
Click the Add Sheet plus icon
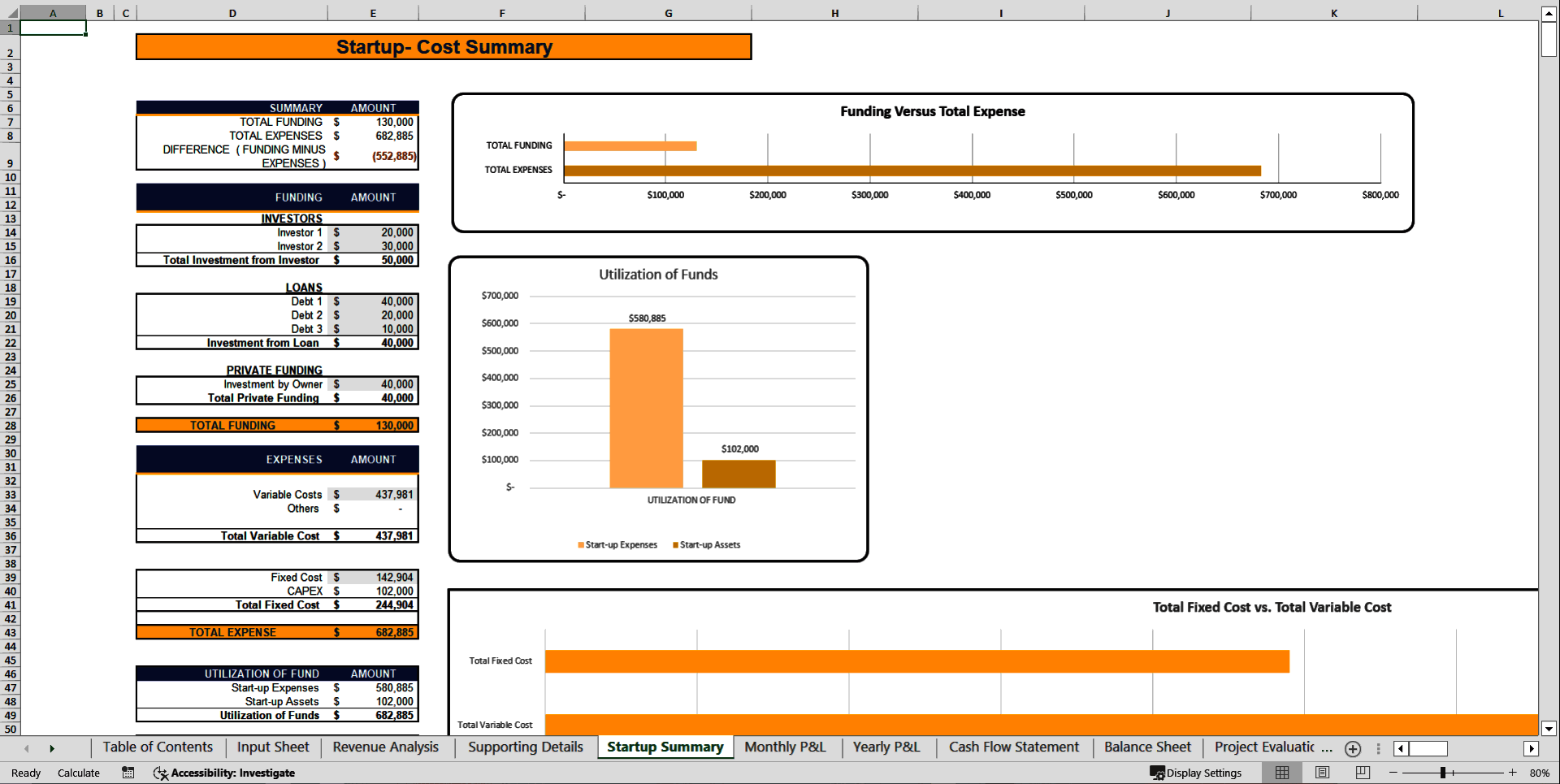tap(1353, 749)
